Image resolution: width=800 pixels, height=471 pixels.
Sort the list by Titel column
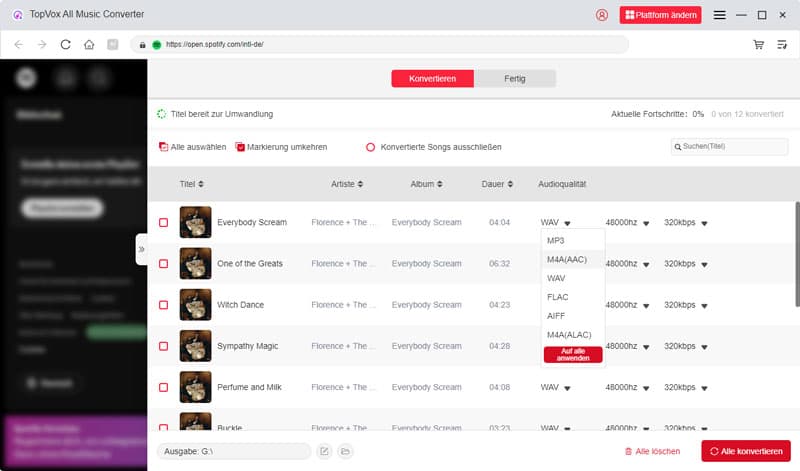[191, 184]
